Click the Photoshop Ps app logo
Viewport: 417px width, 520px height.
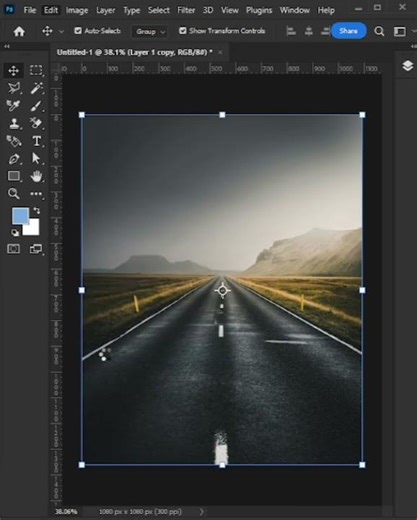[9, 9]
